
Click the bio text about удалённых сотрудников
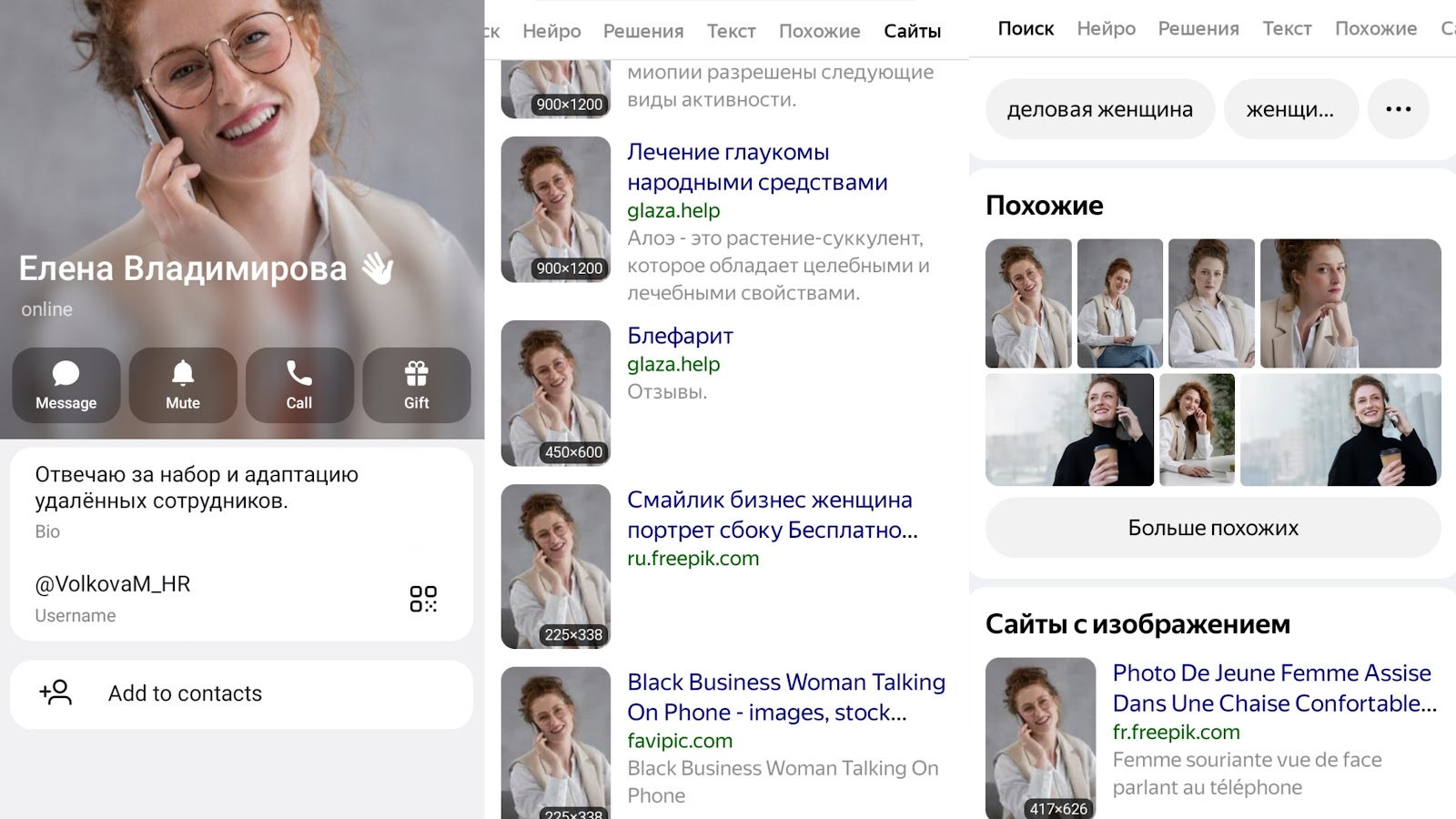[x=197, y=488]
